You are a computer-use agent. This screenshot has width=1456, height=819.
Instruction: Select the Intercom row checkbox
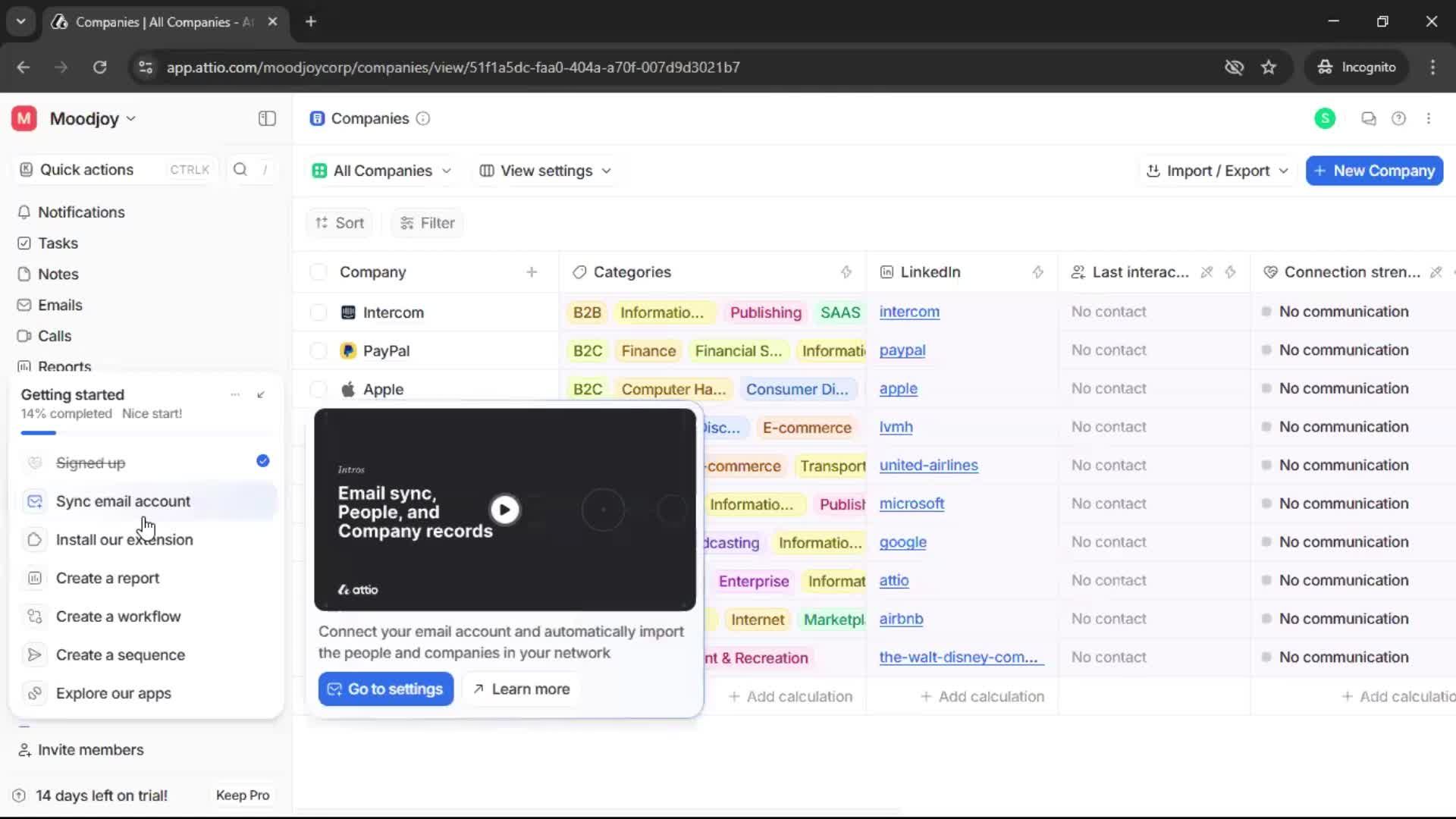(x=318, y=312)
